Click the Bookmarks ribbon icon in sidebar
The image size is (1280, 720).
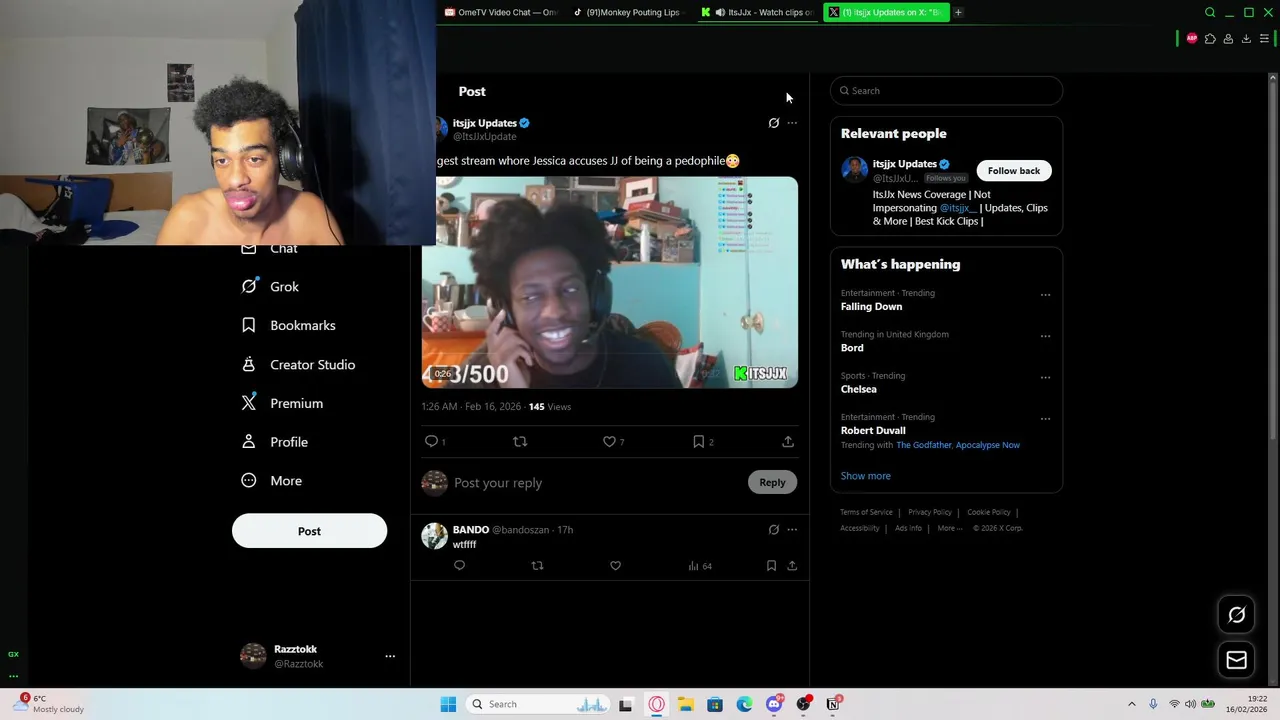[249, 325]
